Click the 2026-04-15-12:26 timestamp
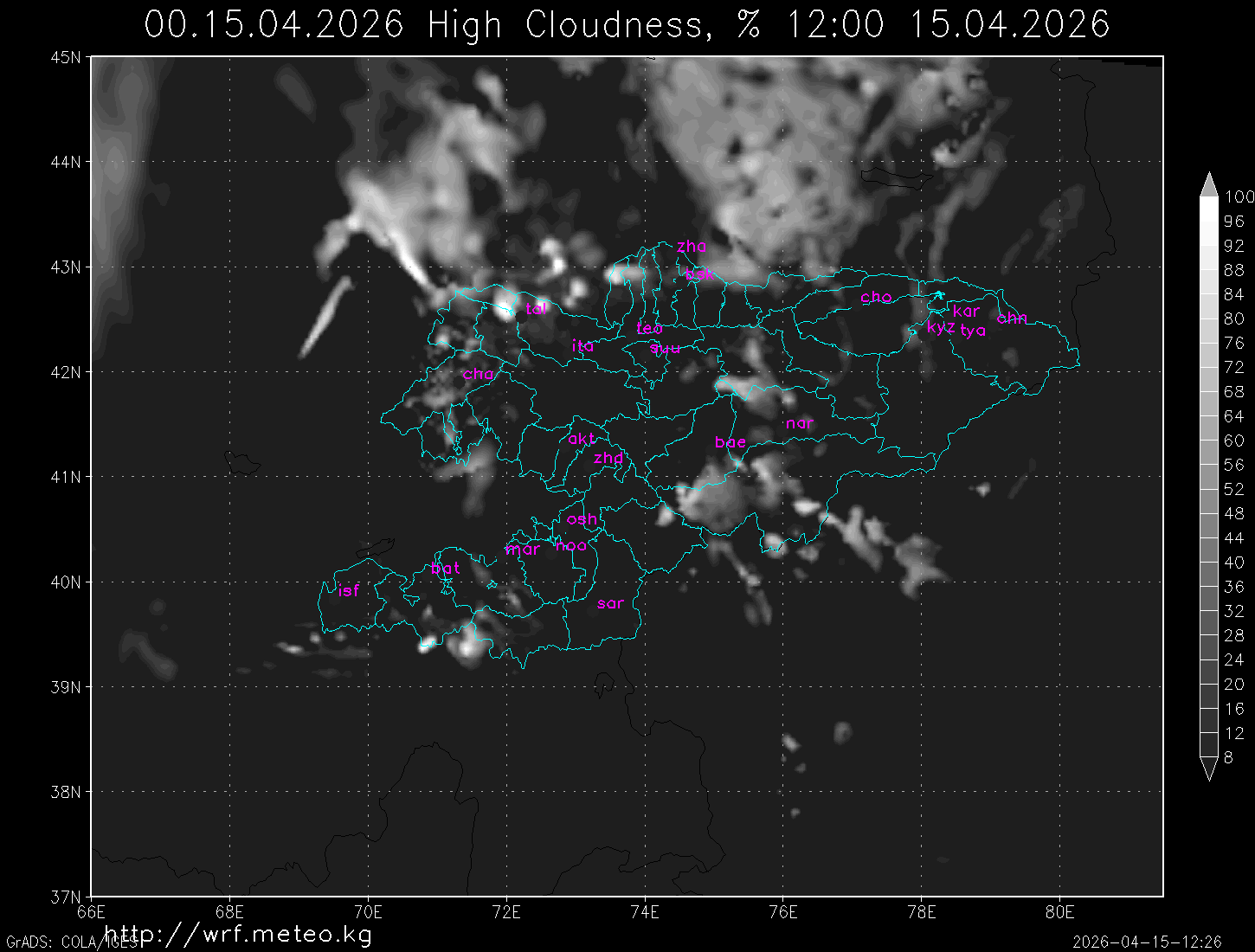The height and width of the screenshot is (952, 1255). [x=1146, y=942]
